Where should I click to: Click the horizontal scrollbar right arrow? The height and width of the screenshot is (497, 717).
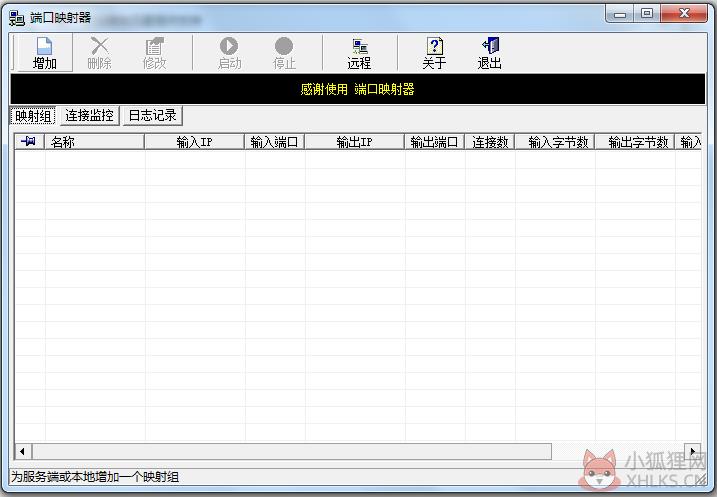click(693, 452)
